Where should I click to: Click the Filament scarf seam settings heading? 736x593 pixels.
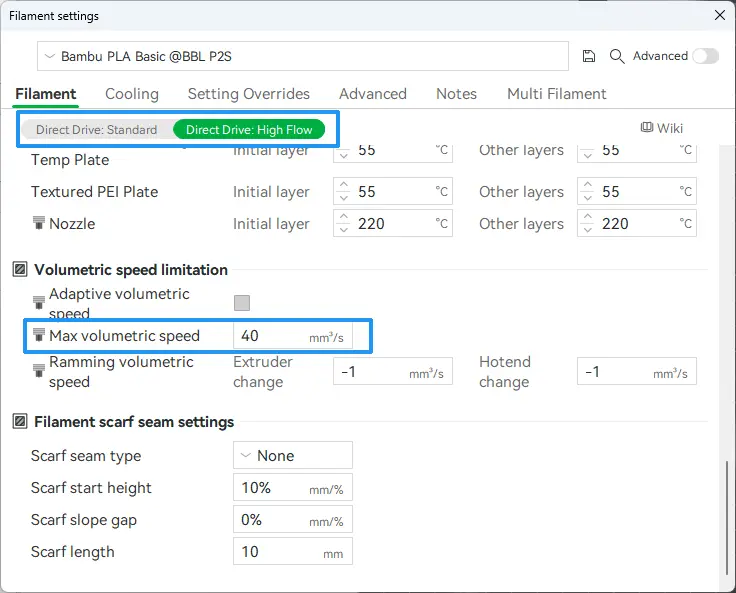(134, 422)
